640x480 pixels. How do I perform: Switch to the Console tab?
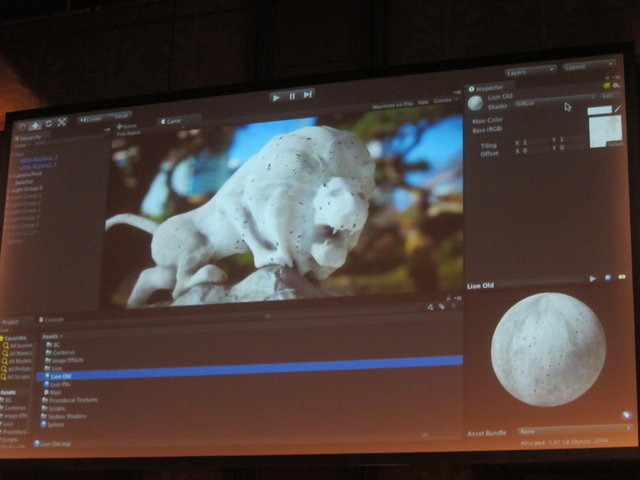[x=52, y=320]
